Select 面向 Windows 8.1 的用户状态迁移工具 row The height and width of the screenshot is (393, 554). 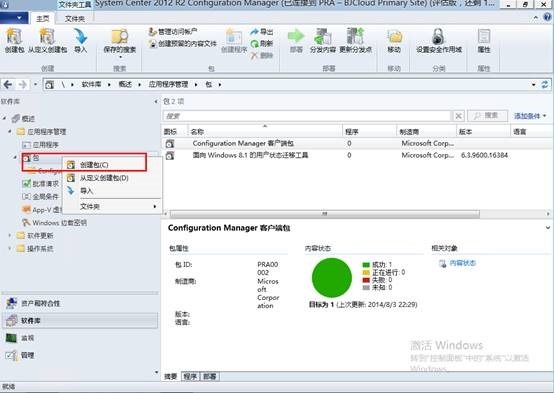pyautogui.click(x=357, y=155)
